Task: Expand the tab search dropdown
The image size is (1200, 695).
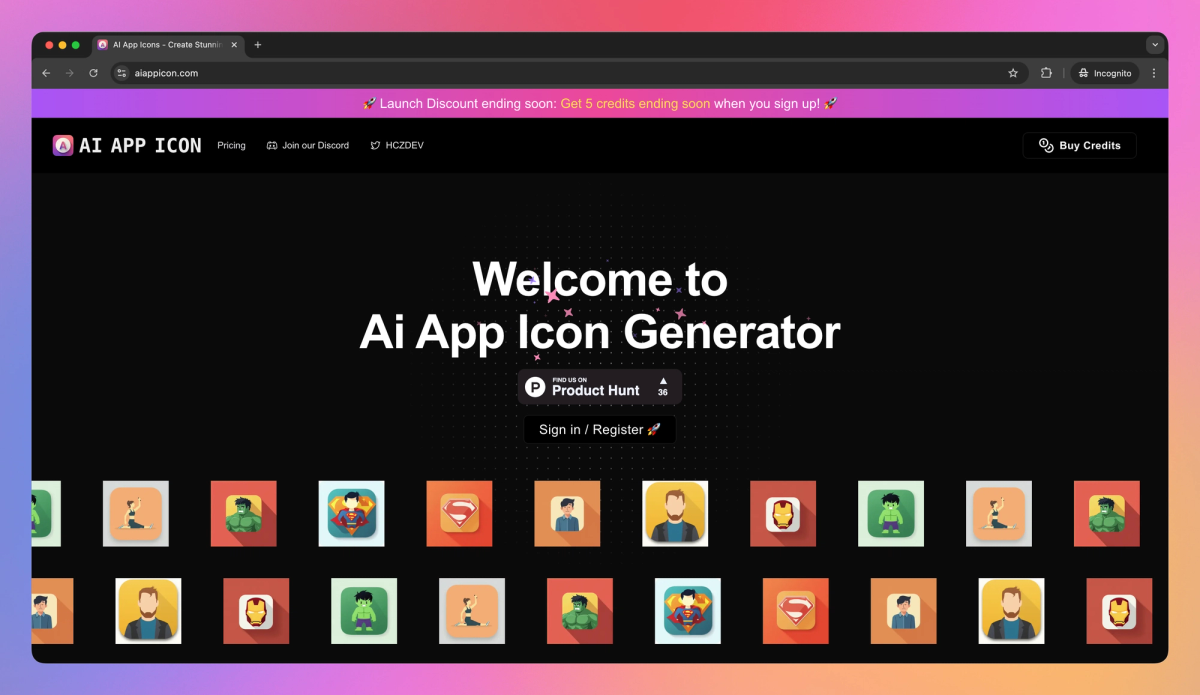Action: point(1155,45)
